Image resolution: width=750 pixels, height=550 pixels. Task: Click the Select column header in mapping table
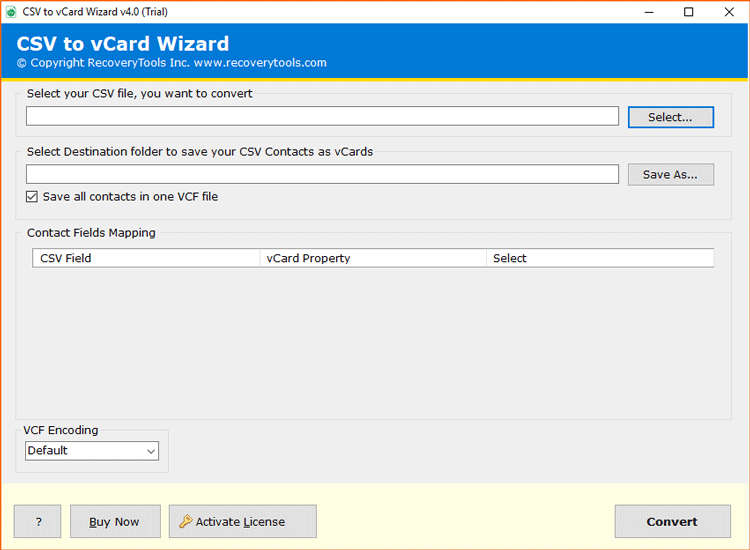click(x=600, y=258)
